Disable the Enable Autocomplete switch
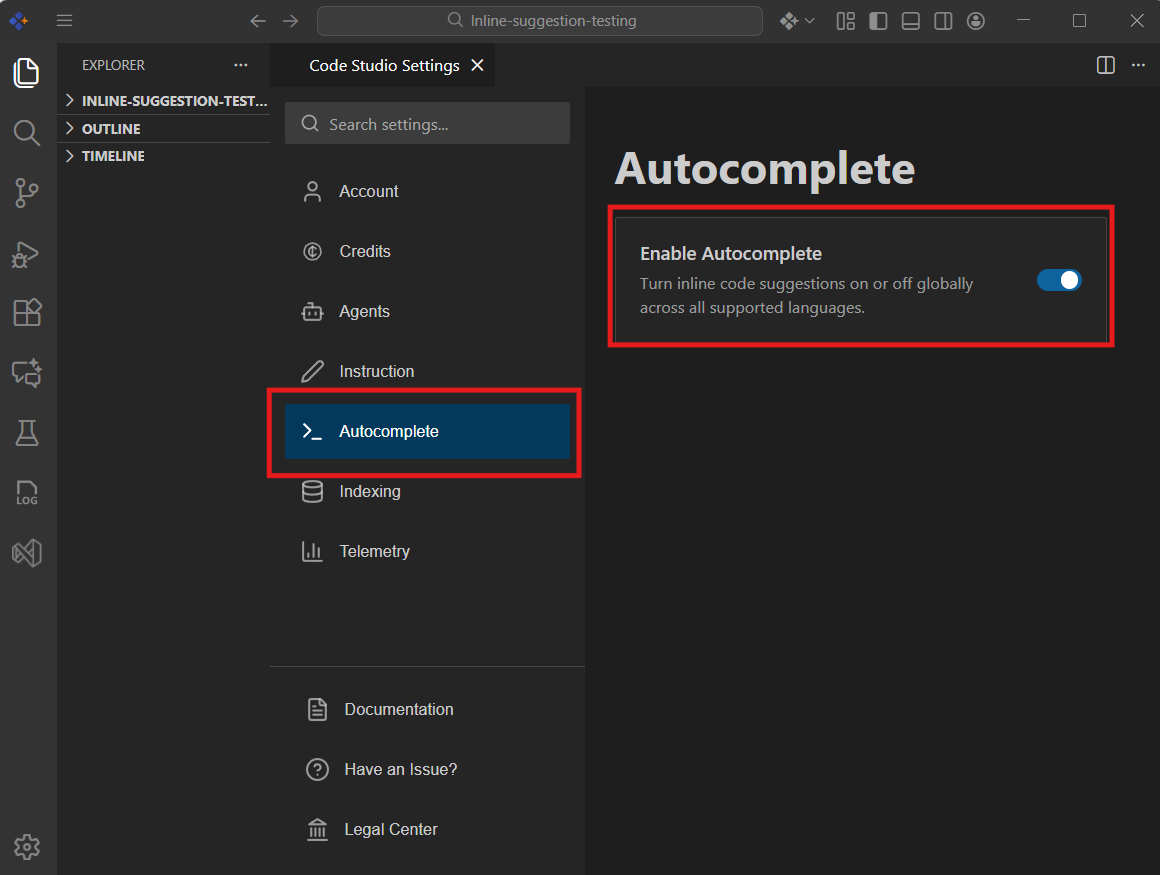The image size is (1160, 875). coord(1059,280)
